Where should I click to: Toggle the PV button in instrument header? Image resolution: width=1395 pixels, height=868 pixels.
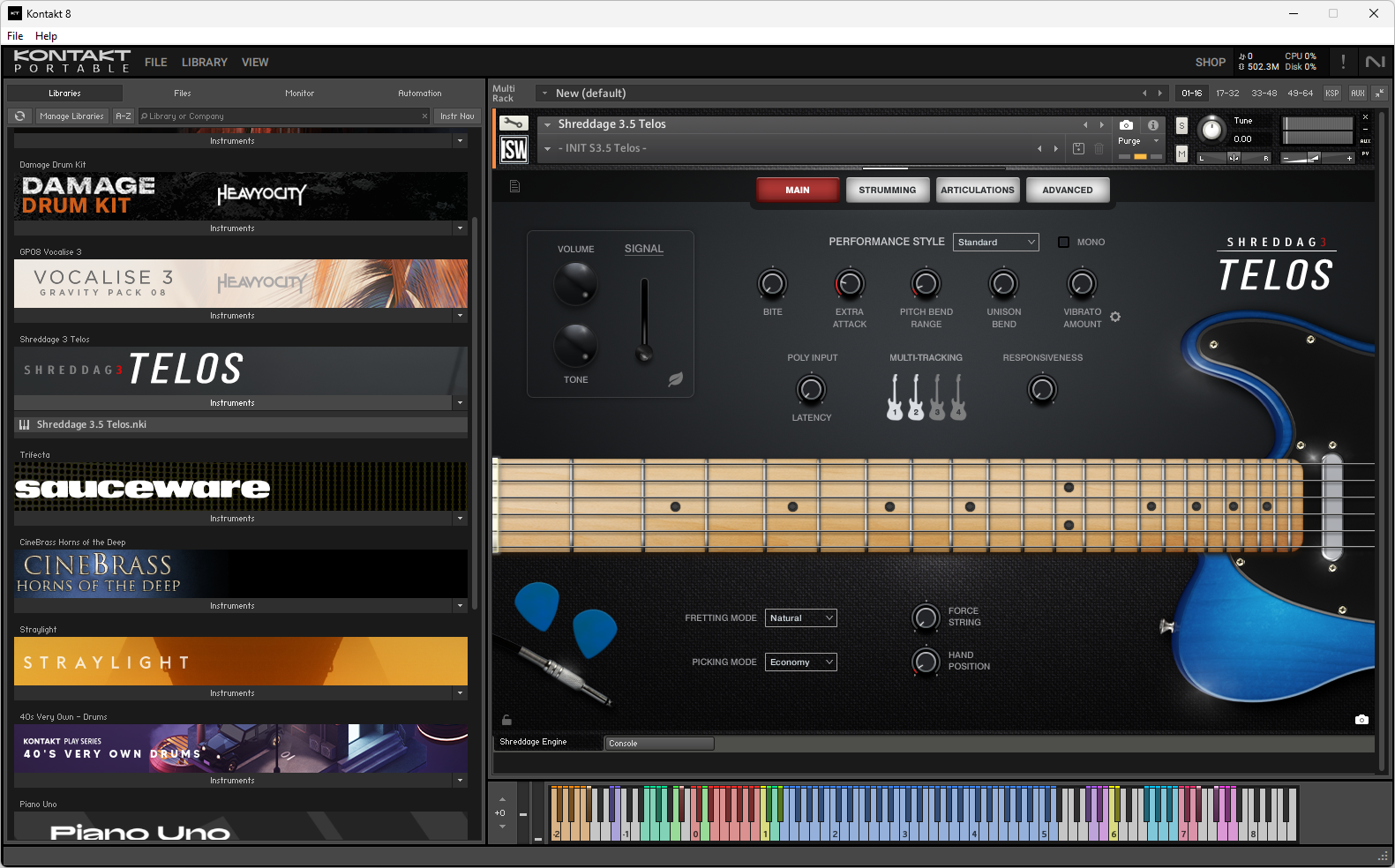1365,153
